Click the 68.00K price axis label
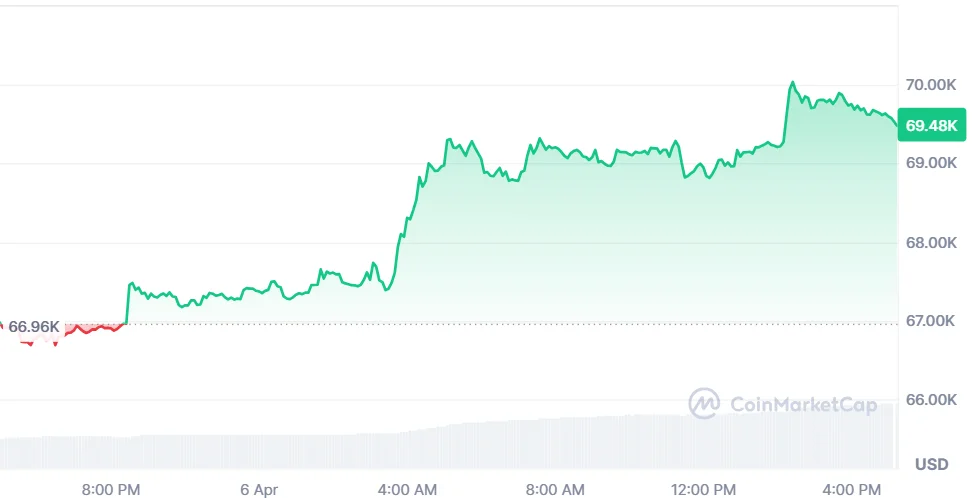Screen dimensions: 980x498 pyautogui.click(x=930, y=243)
